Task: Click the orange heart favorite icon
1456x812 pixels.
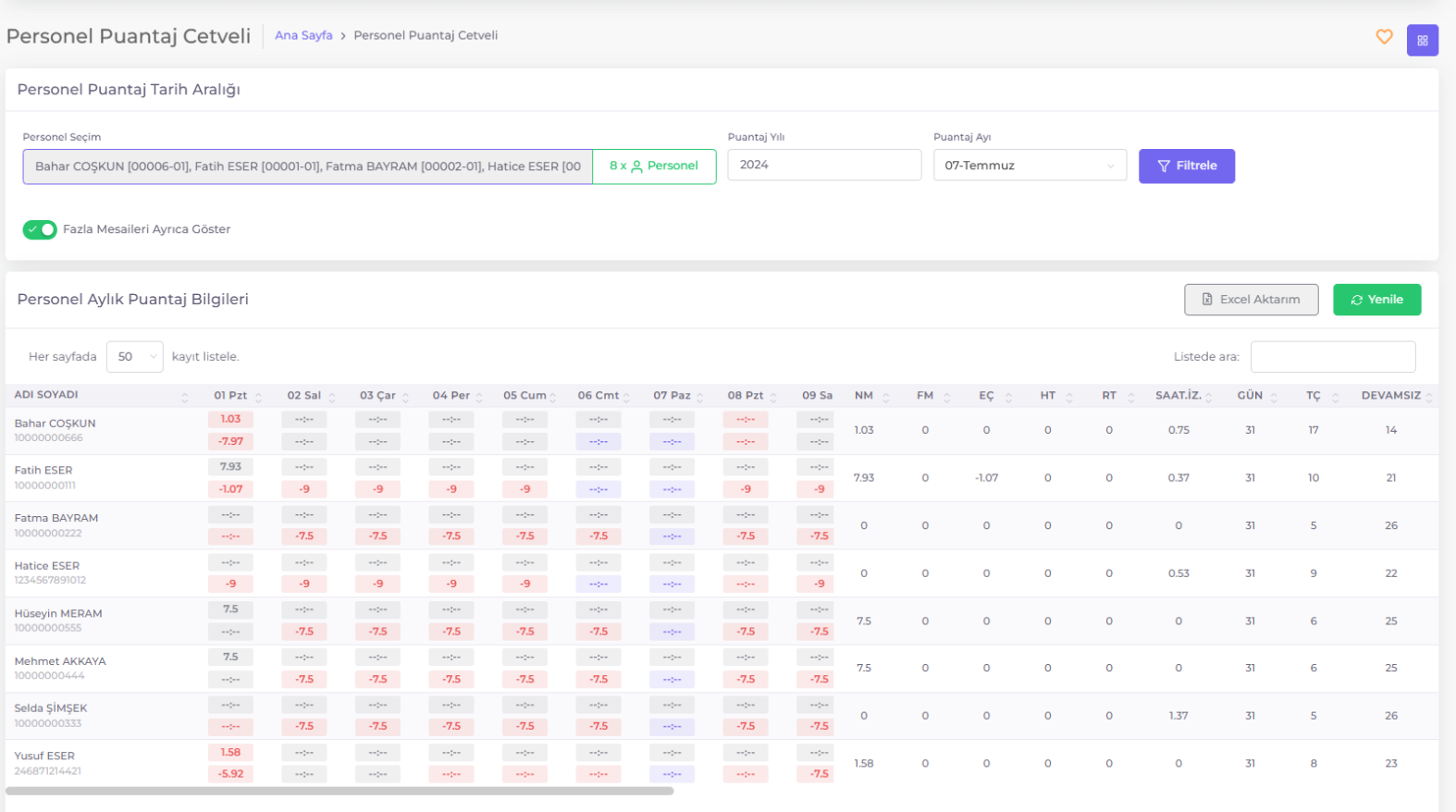Action: pyautogui.click(x=1384, y=37)
